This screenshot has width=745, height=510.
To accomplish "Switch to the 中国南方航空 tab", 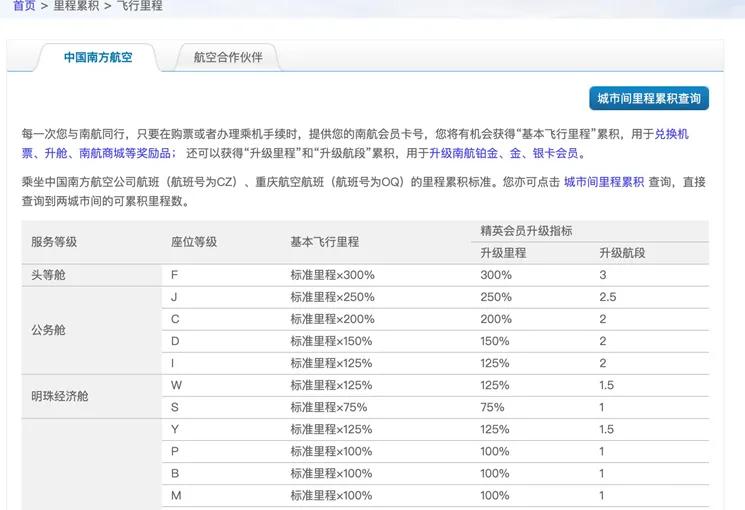I will click(x=98, y=58).
